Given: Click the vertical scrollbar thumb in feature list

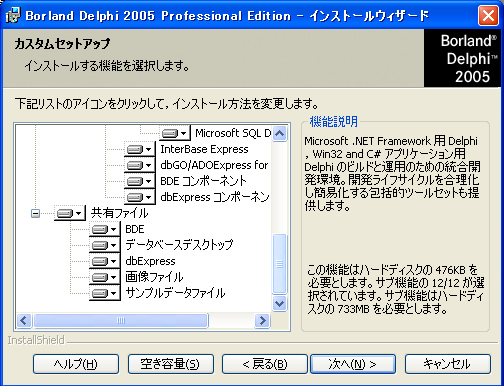Looking at the screenshot, I should [x=279, y=264].
